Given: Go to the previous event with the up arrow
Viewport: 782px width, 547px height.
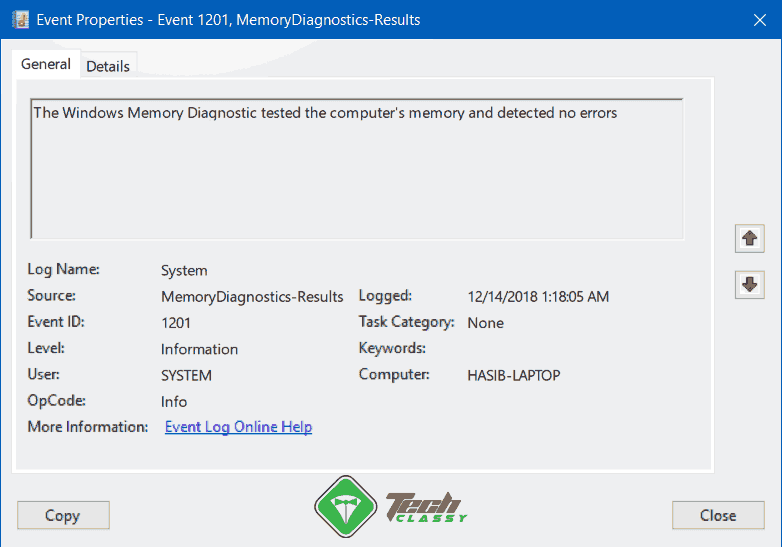Looking at the screenshot, I should 750,238.
